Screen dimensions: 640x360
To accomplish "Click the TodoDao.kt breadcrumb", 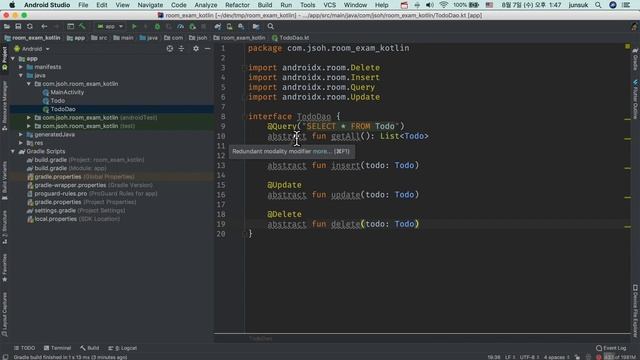I will [x=291, y=38].
